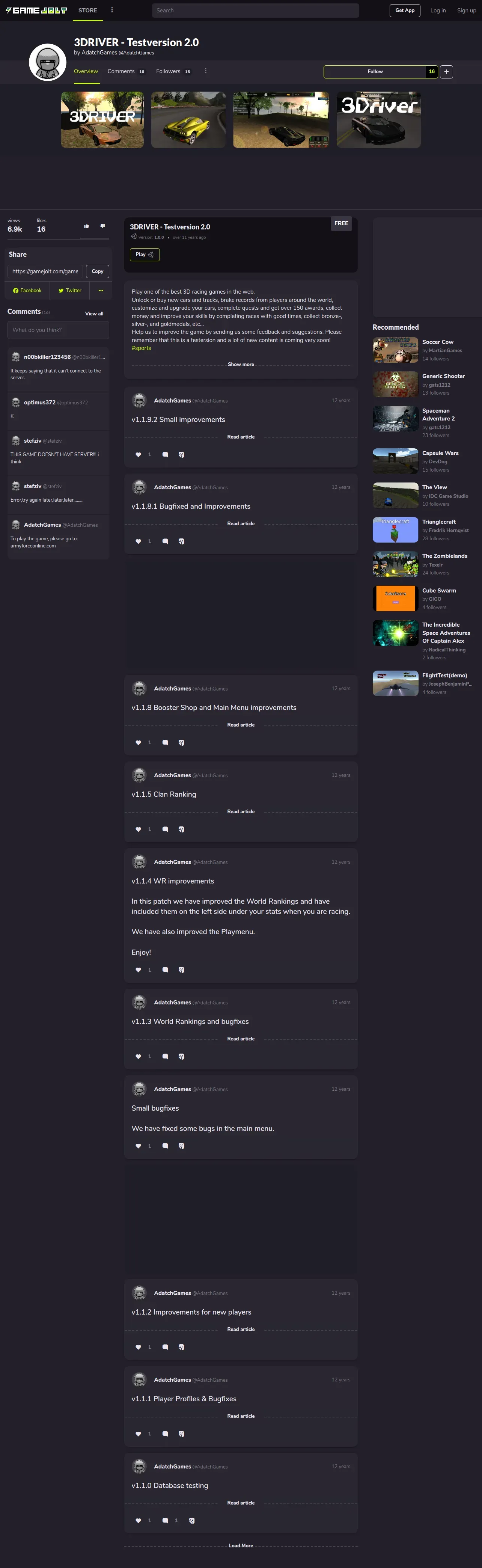Like the v1.1.9.2 Small improvements post

[138, 455]
